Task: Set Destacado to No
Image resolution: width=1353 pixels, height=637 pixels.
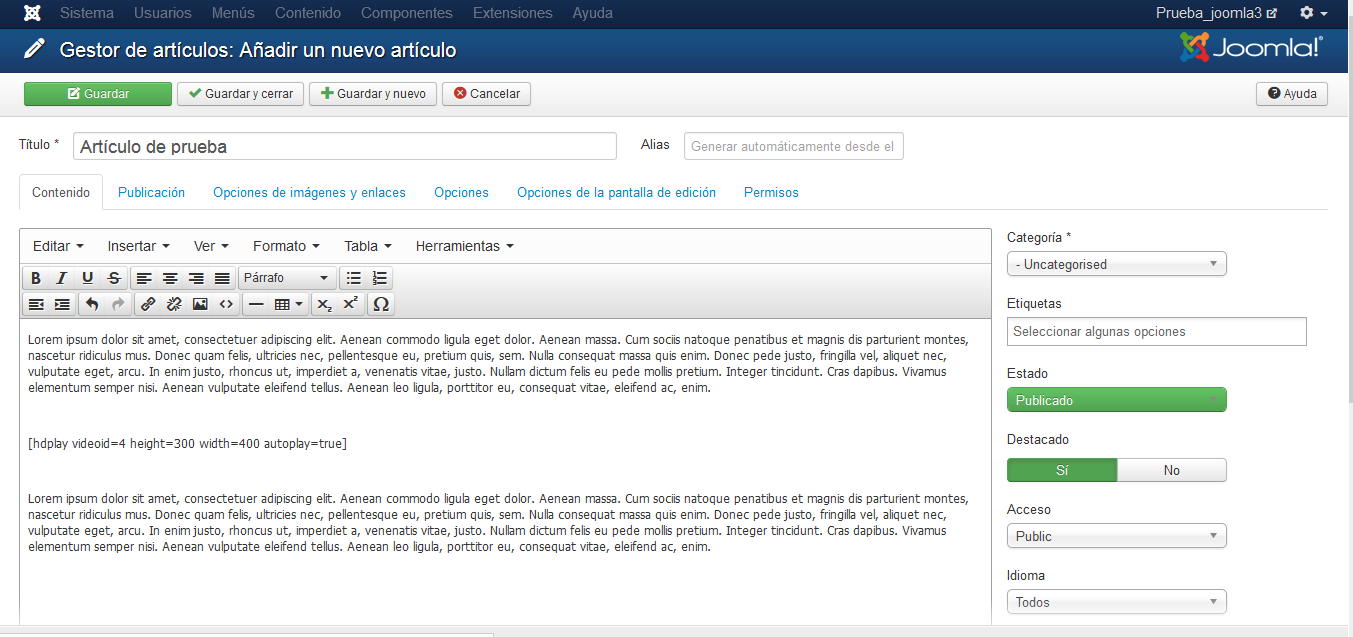Action: click(1171, 470)
